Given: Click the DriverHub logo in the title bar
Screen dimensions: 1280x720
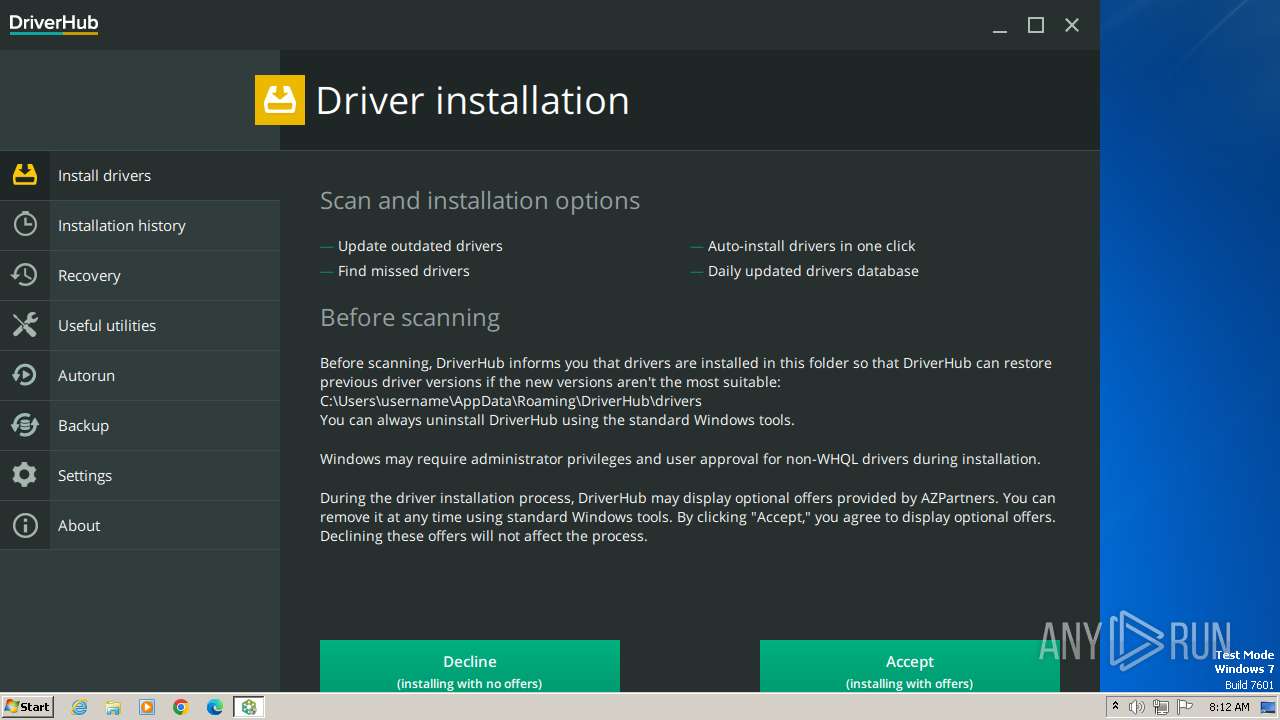Looking at the screenshot, I should coord(54,24).
